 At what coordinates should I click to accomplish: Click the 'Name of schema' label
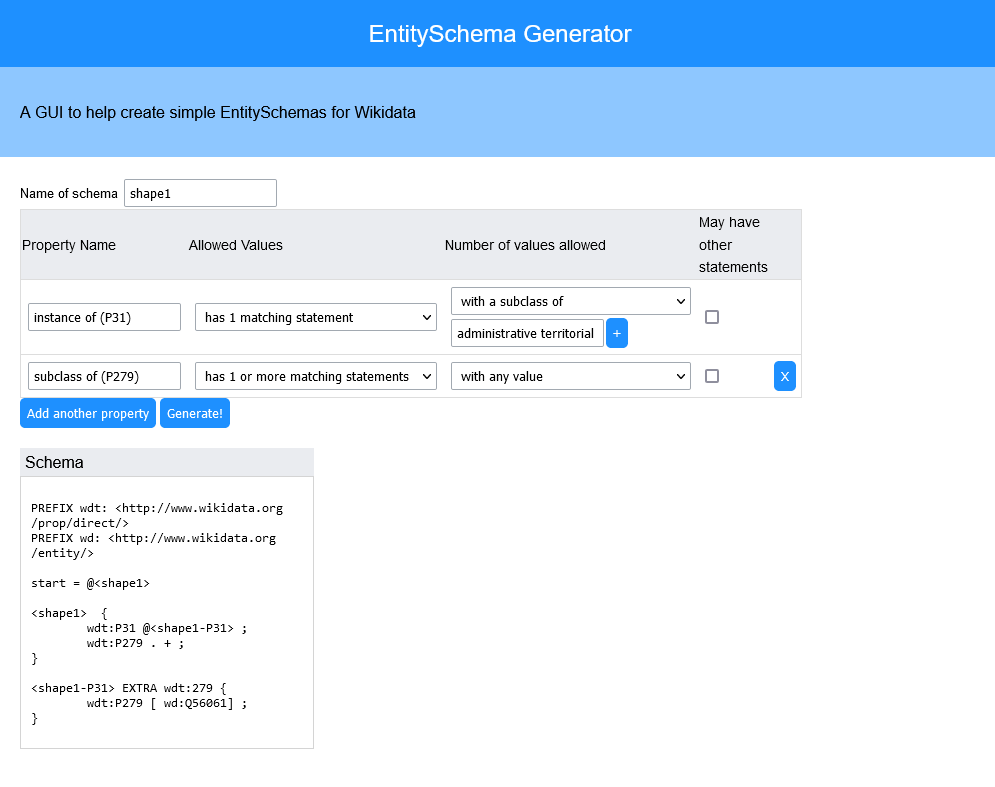pos(69,194)
